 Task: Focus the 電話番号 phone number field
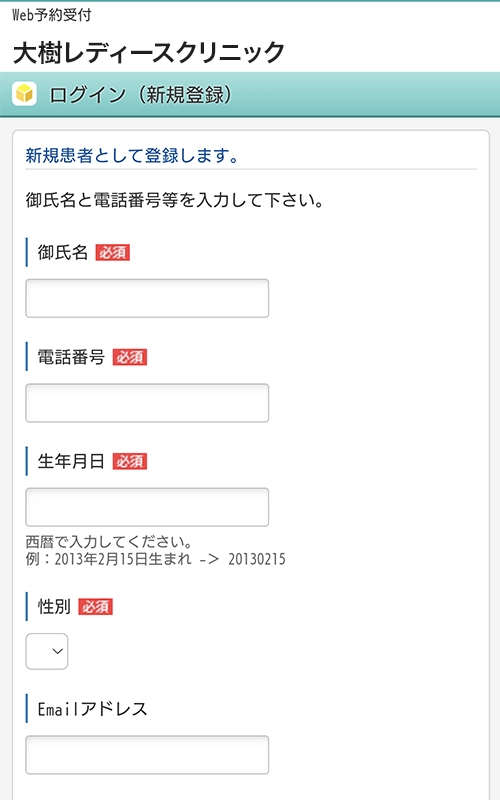coord(147,403)
